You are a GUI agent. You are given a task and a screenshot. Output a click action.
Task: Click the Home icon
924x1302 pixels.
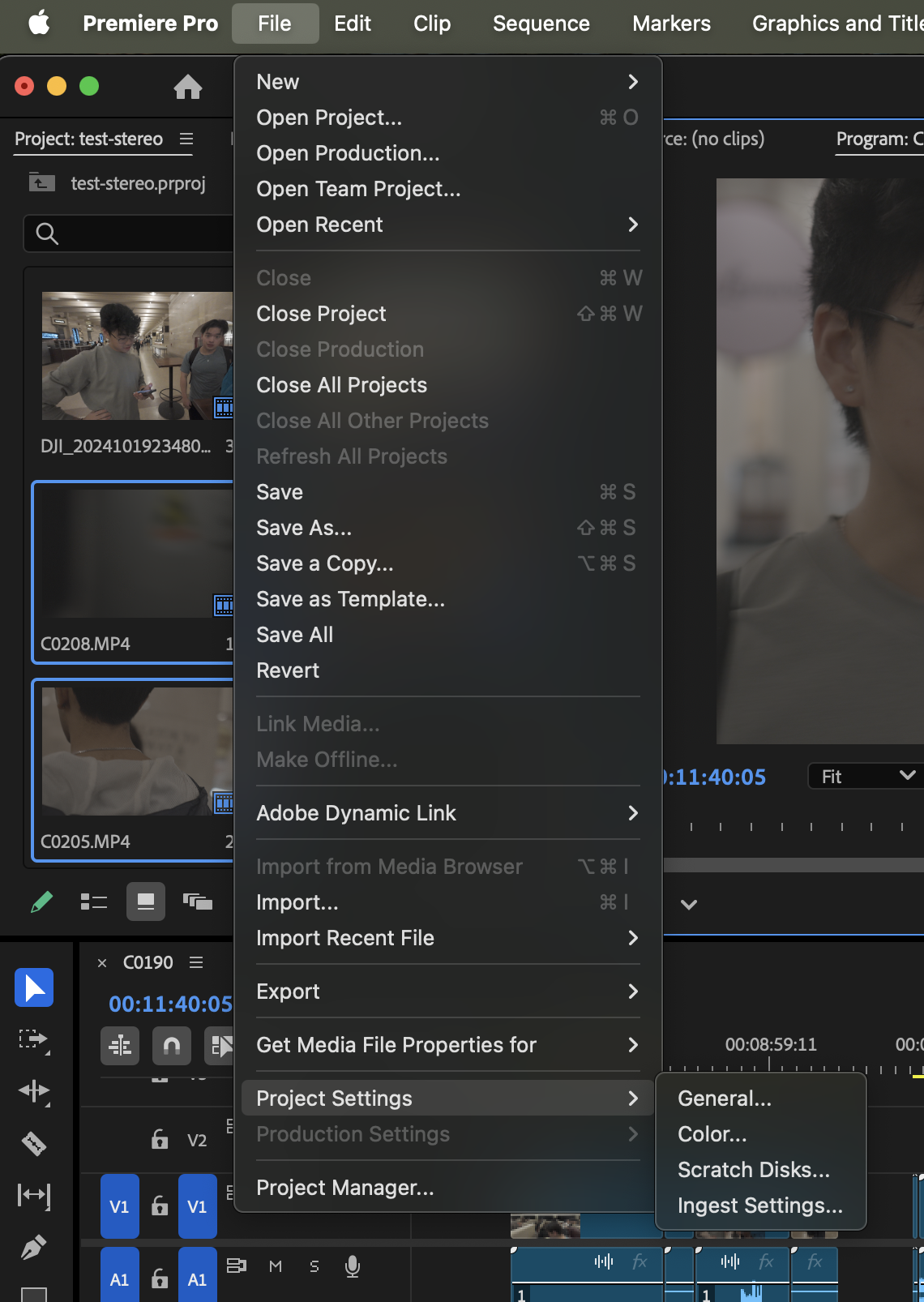click(x=188, y=86)
